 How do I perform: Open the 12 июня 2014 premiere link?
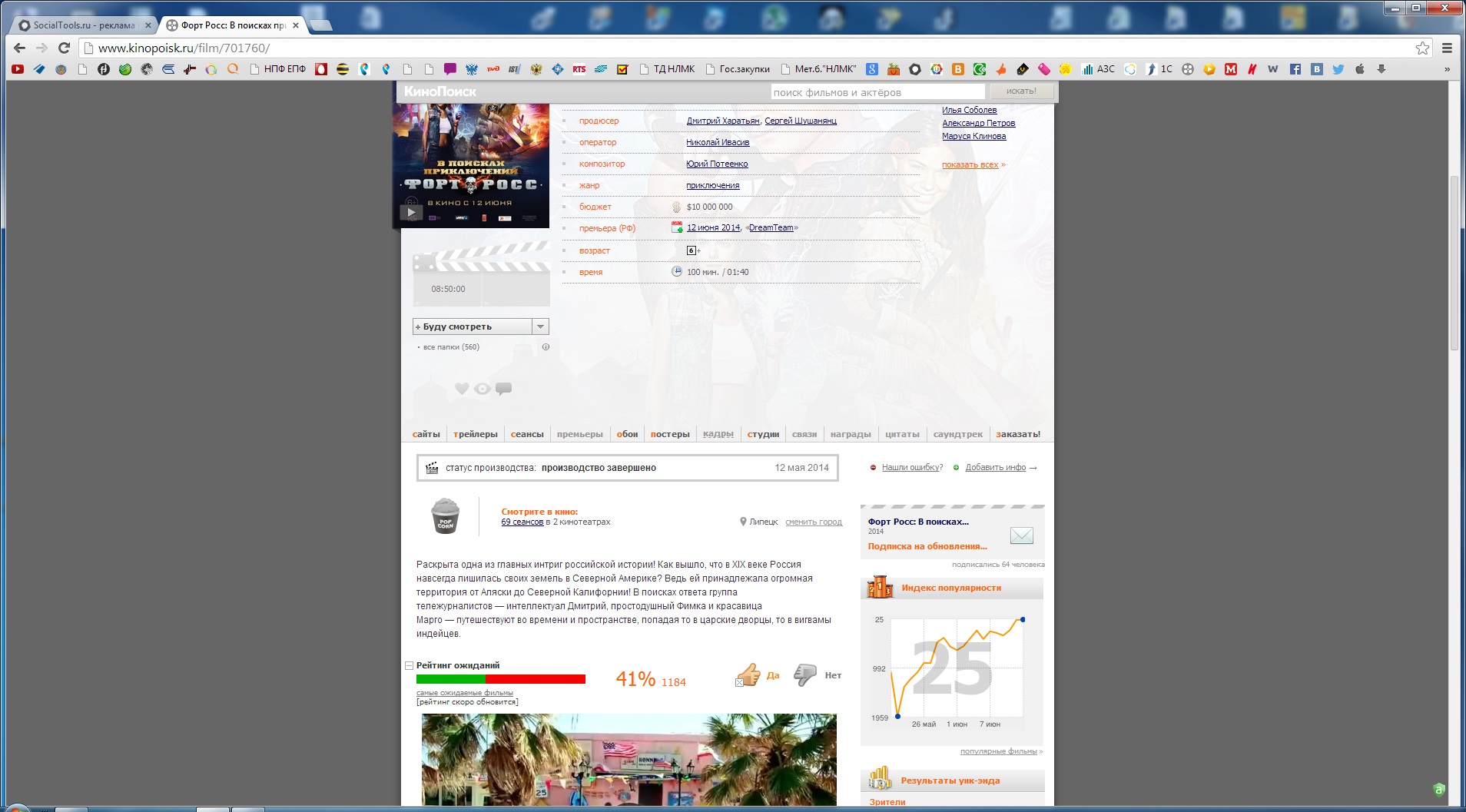click(713, 227)
